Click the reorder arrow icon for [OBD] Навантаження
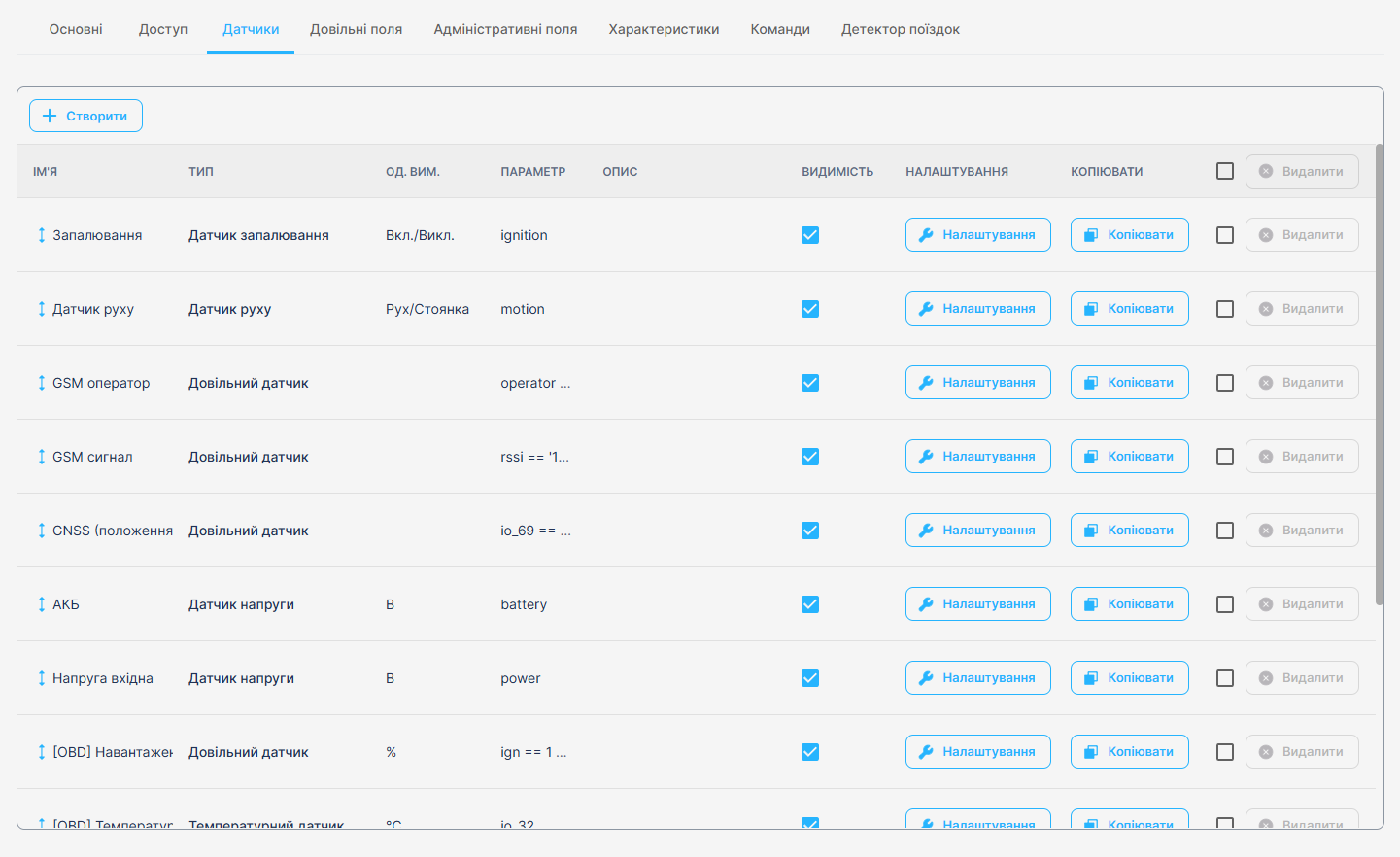The height and width of the screenshot is (857, 1400). tap(41, 752)
